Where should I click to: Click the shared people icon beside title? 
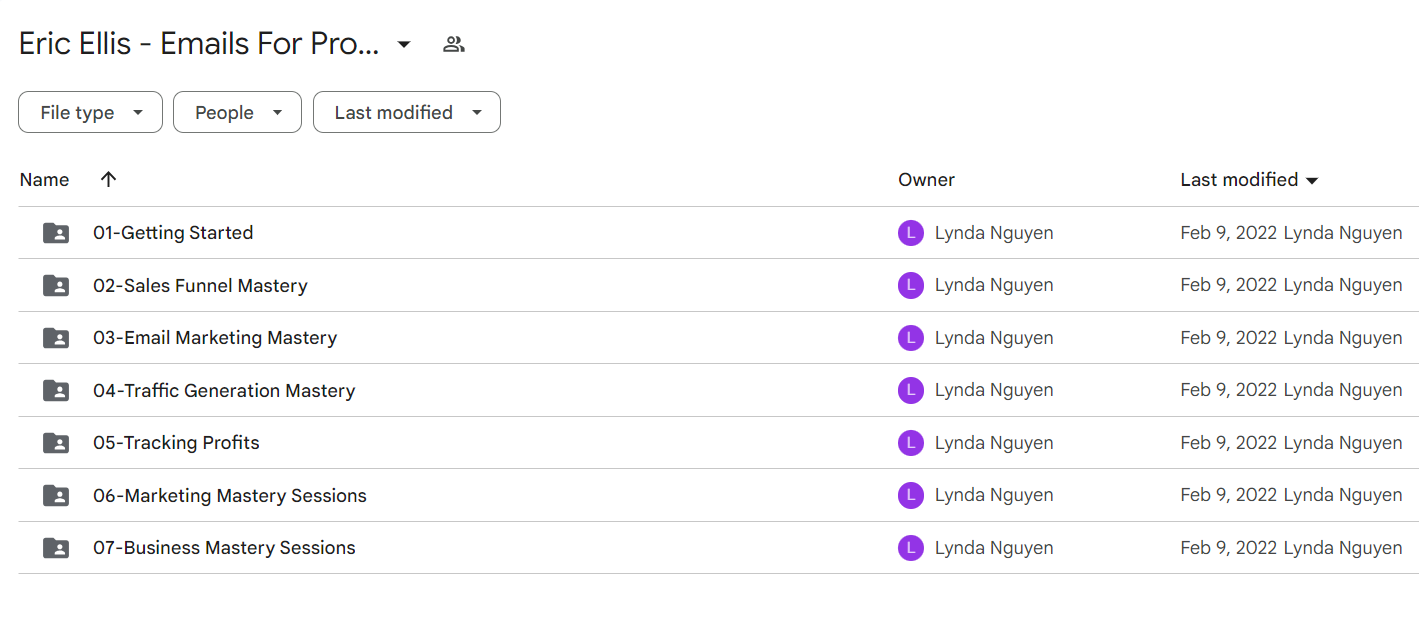454,44
